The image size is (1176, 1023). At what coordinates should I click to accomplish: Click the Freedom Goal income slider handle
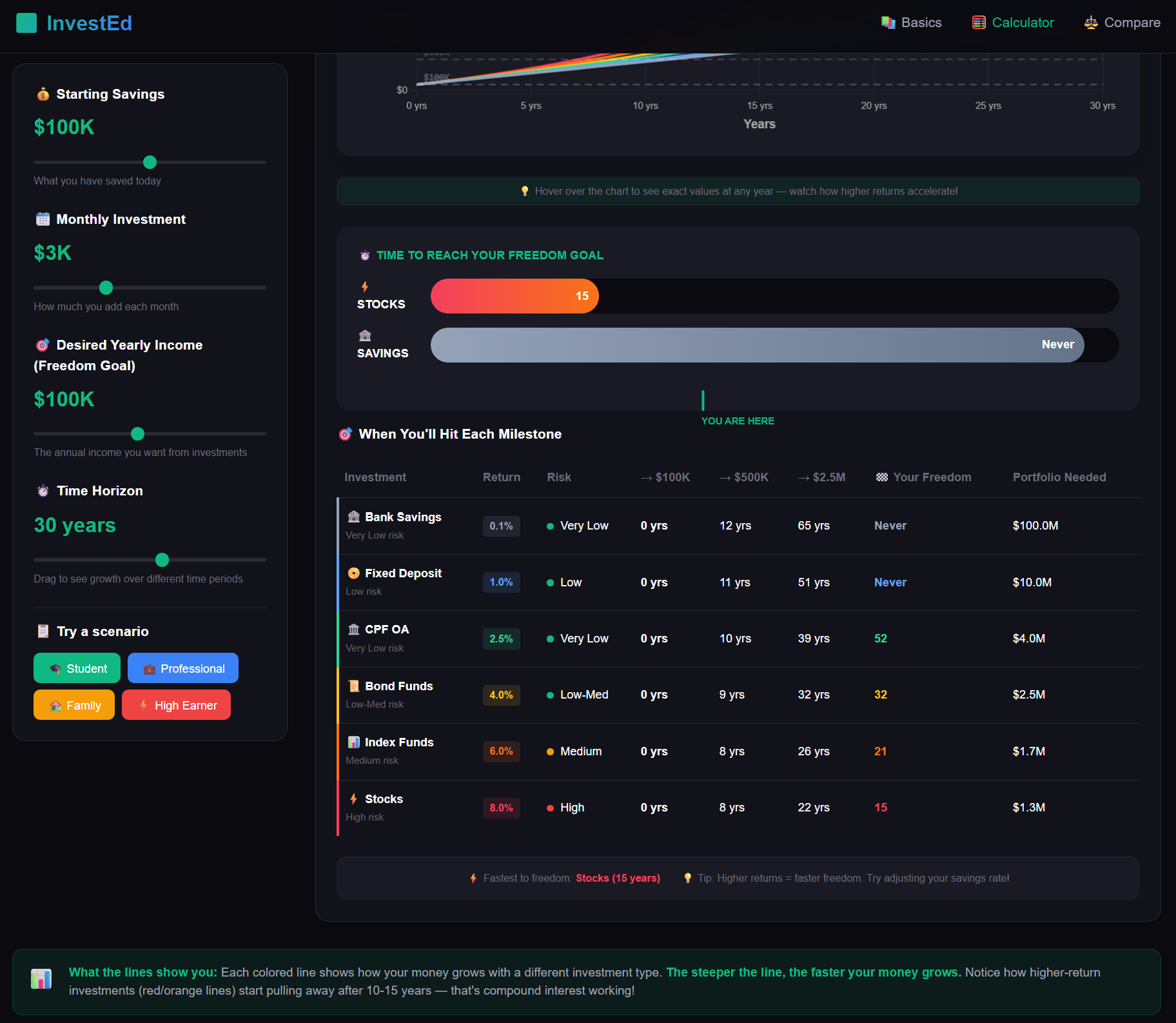click(x=138, y=434)
